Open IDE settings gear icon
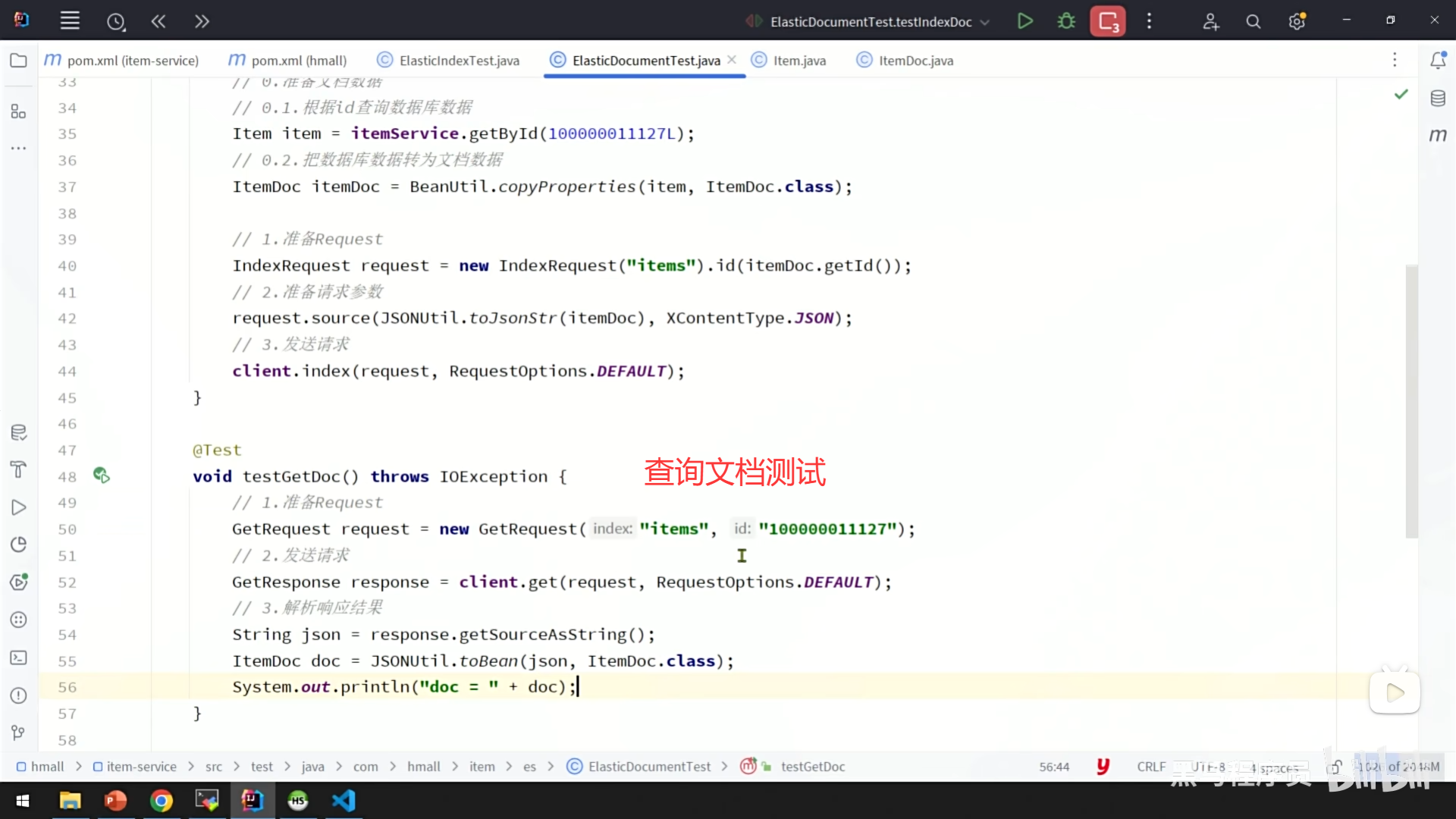The height and width of the screenshot is (819, 1456). click(1297, 21)
